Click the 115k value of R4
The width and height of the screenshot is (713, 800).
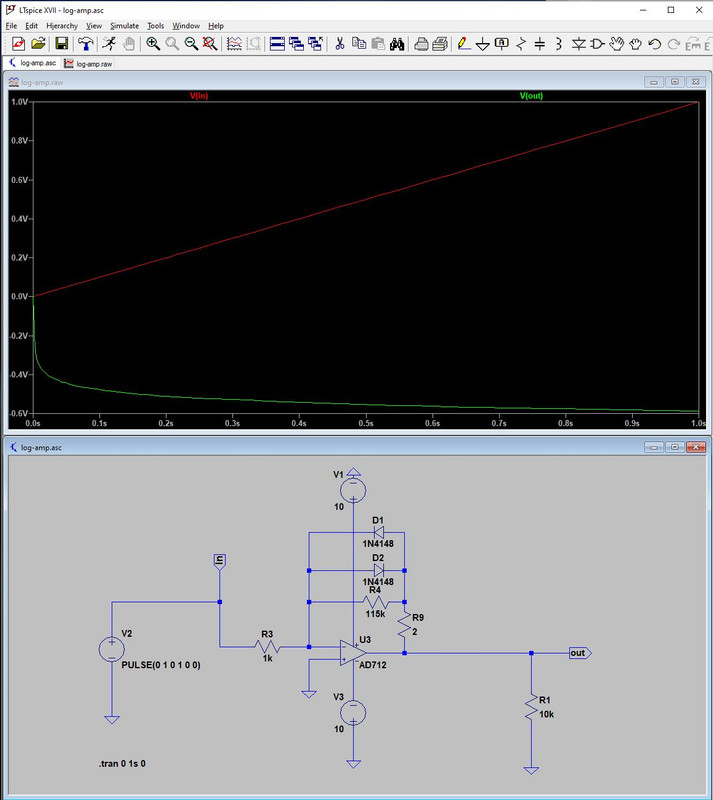(x=375, y=614)
